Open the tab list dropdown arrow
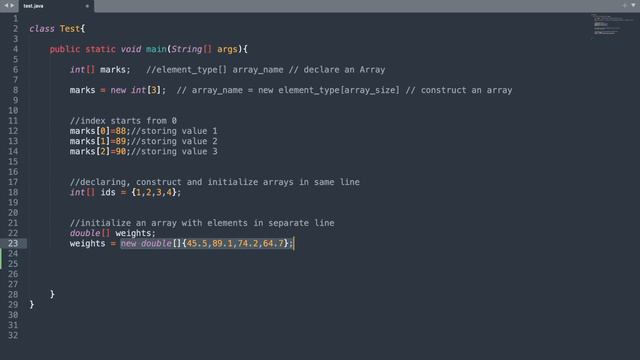The image size is (640, 360). [x=633, y=5]
